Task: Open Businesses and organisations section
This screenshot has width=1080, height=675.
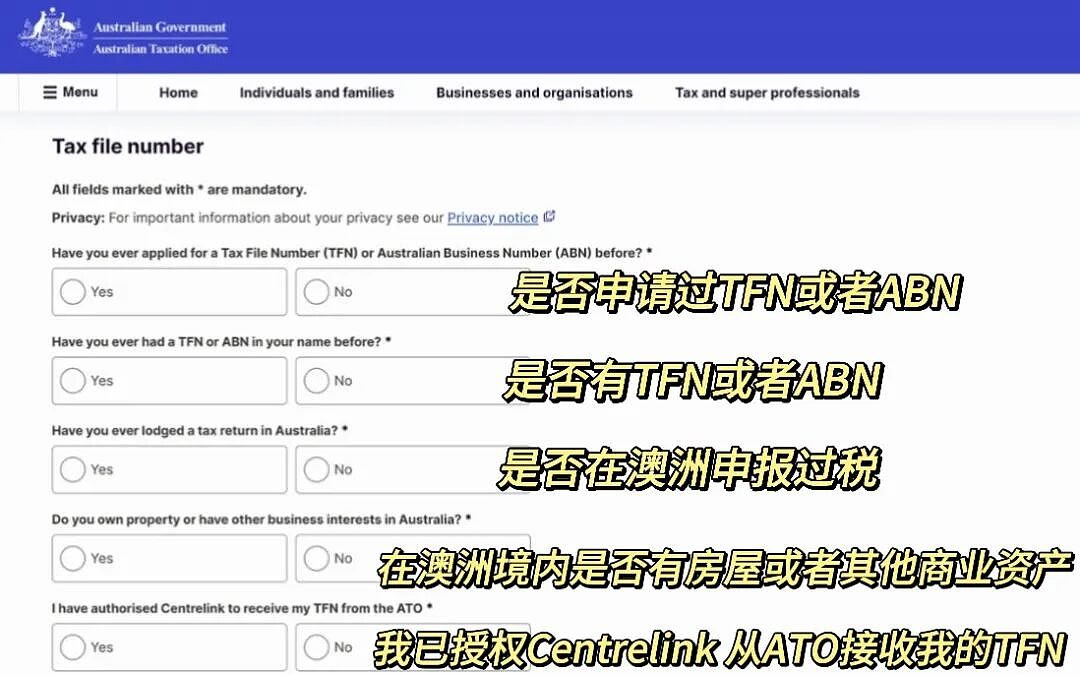Action: [534, 93]
